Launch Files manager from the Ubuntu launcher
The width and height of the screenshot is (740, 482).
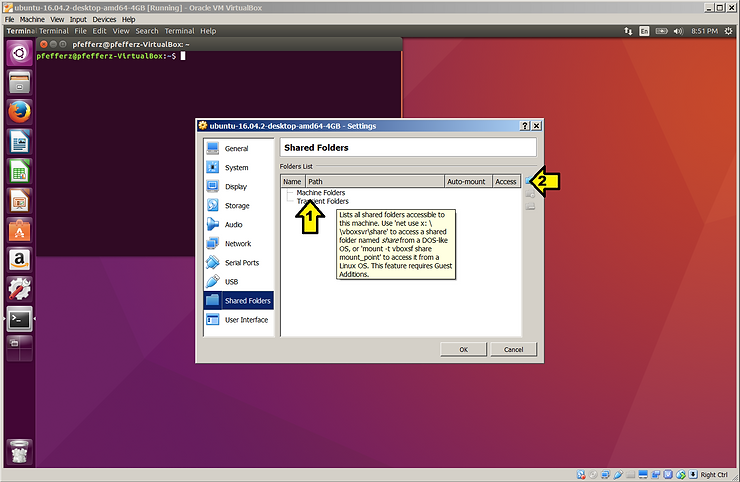pos(19,82)
